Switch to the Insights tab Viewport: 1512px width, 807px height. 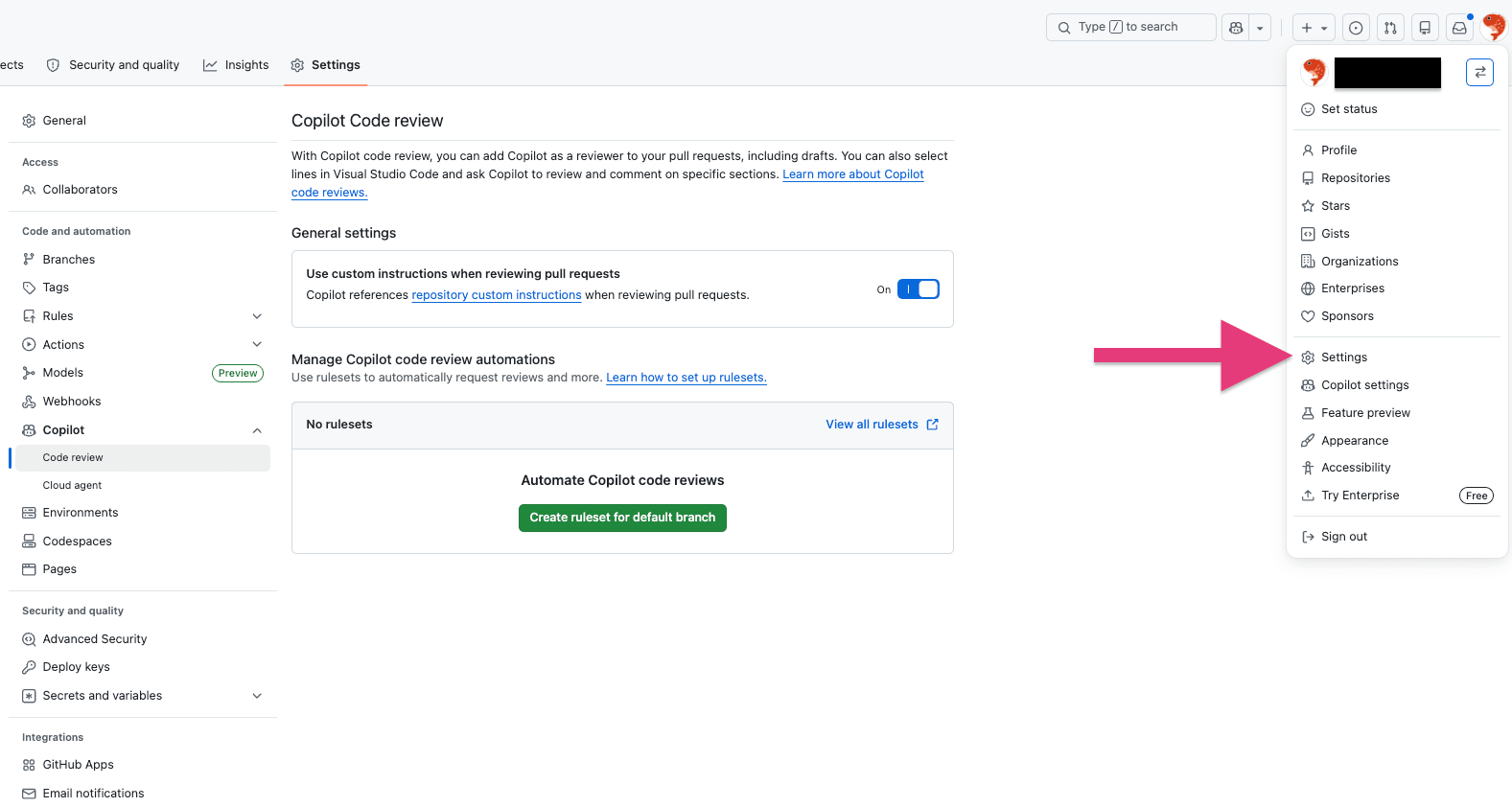pyautogui.click(x=236, y=65)
